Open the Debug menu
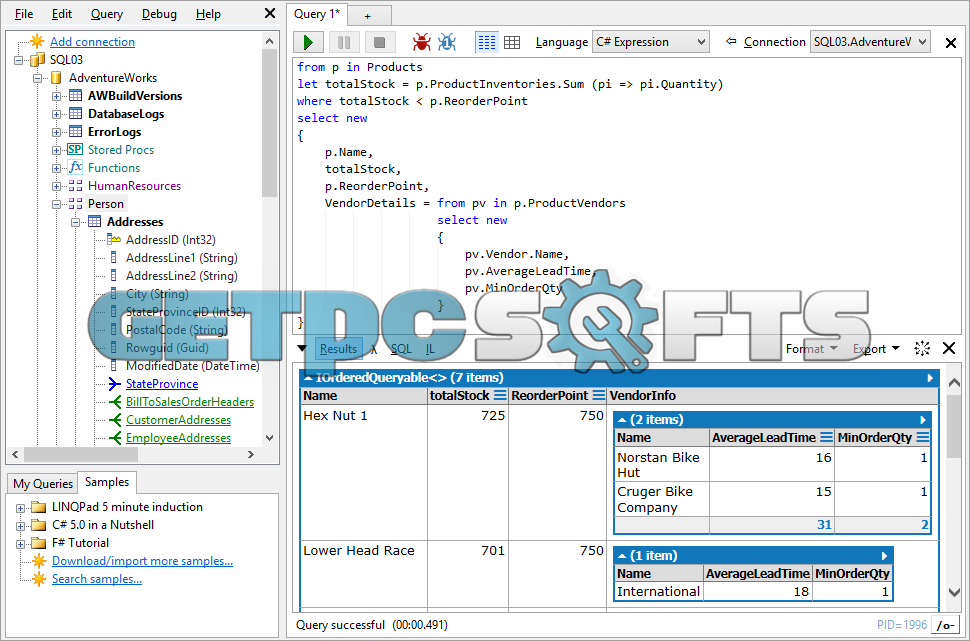The width and height of the screenshot is (970, 641). click(159, 14)
